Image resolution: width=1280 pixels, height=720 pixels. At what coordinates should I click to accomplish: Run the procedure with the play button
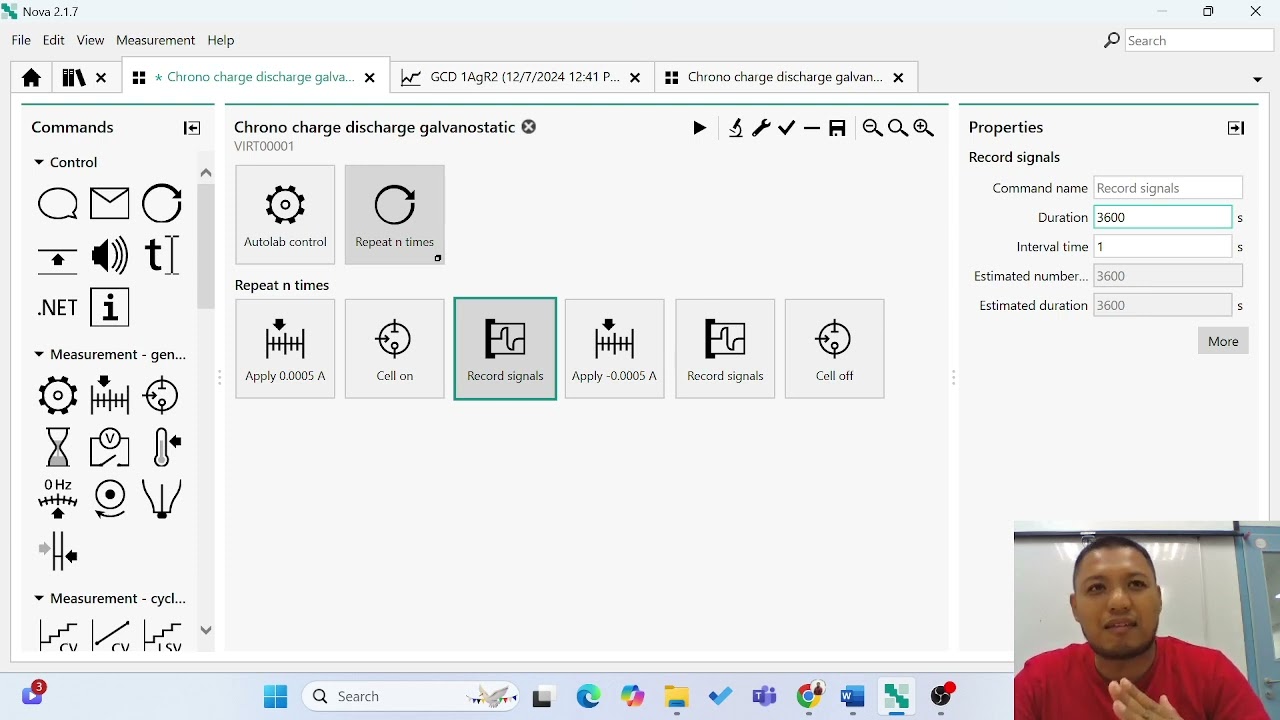pos(699,127)
